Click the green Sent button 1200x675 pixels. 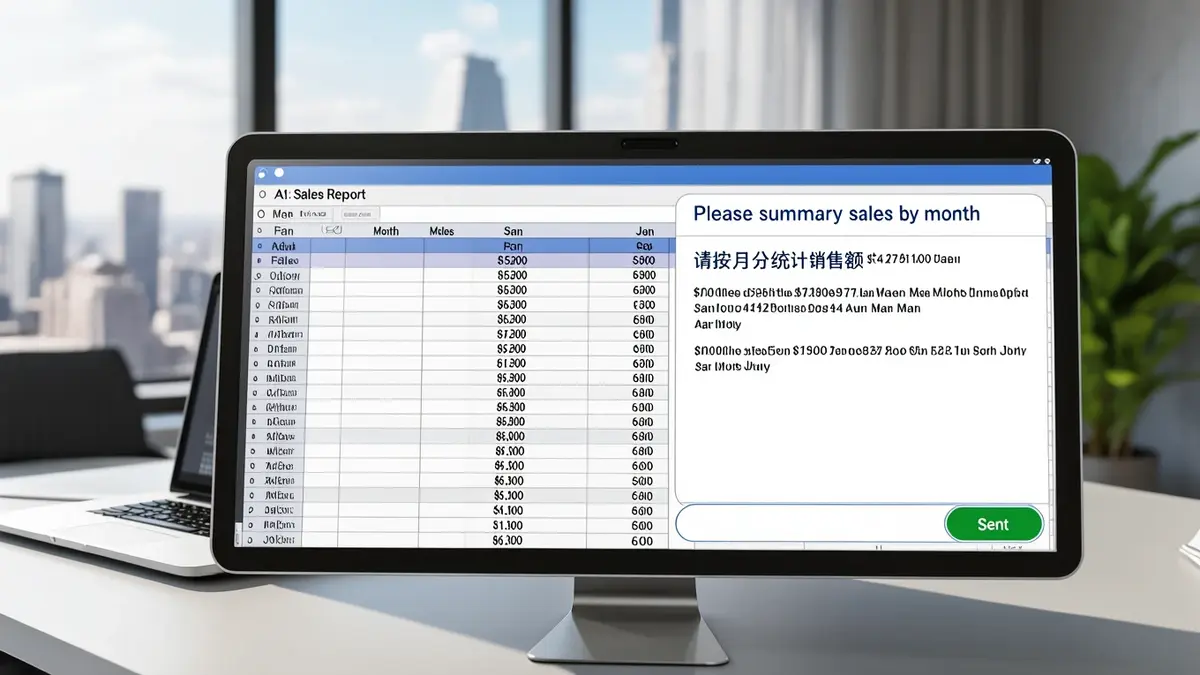(x=993, y=524)
